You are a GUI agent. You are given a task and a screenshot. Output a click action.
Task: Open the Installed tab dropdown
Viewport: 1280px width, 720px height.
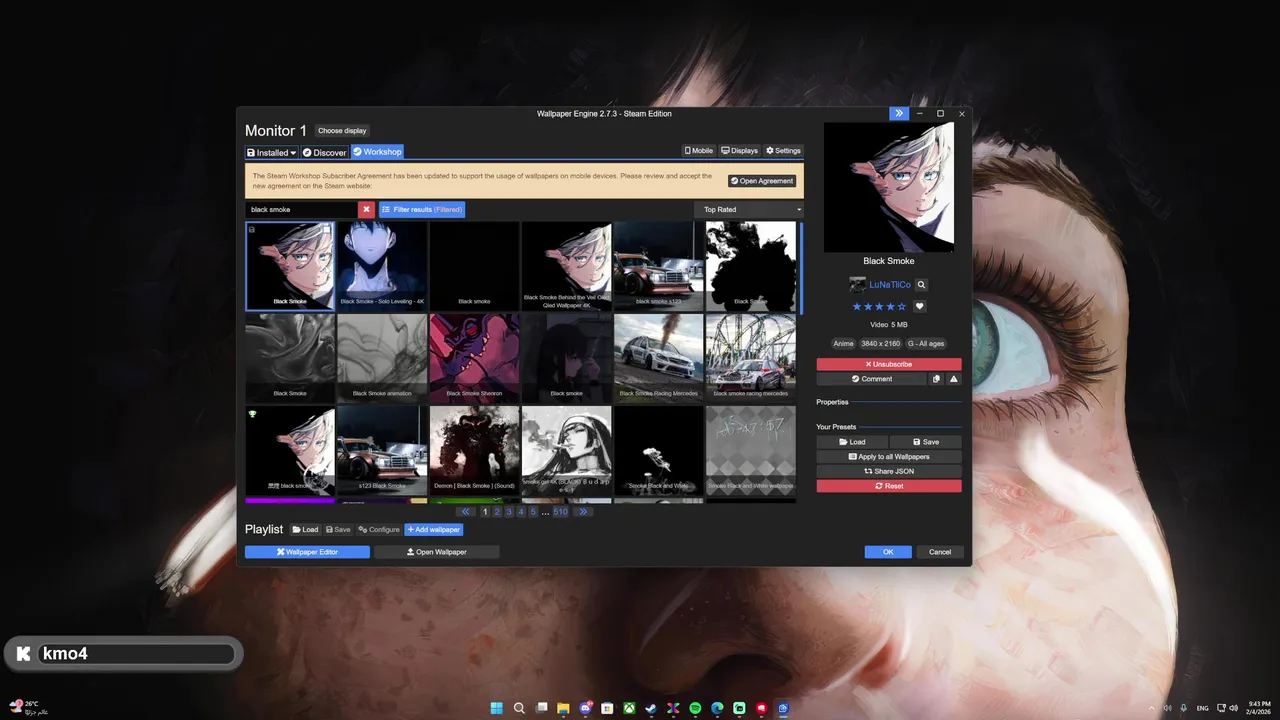click(x=271, y=152)
